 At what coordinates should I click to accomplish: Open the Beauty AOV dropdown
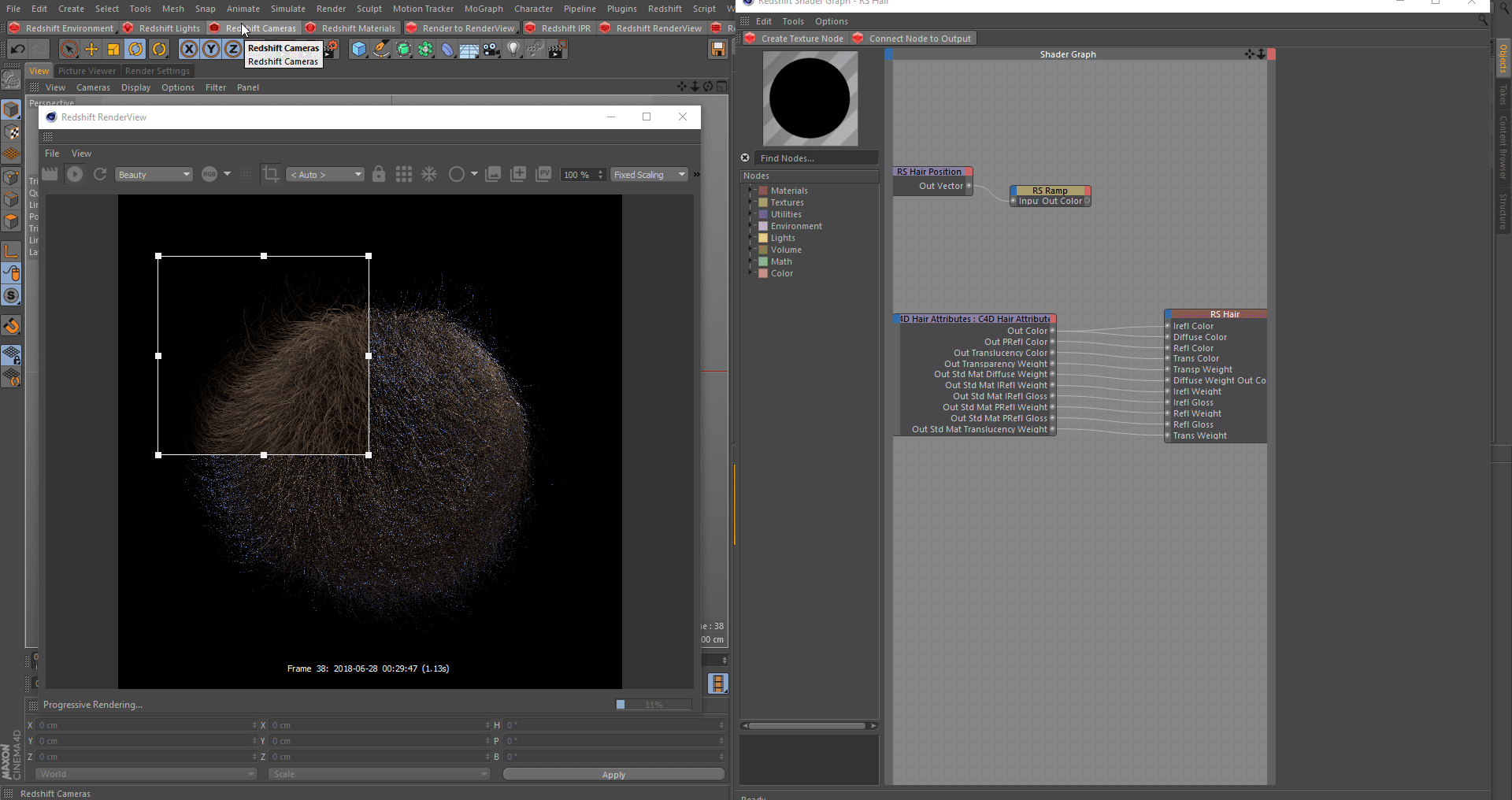click(x=154, y=175)
